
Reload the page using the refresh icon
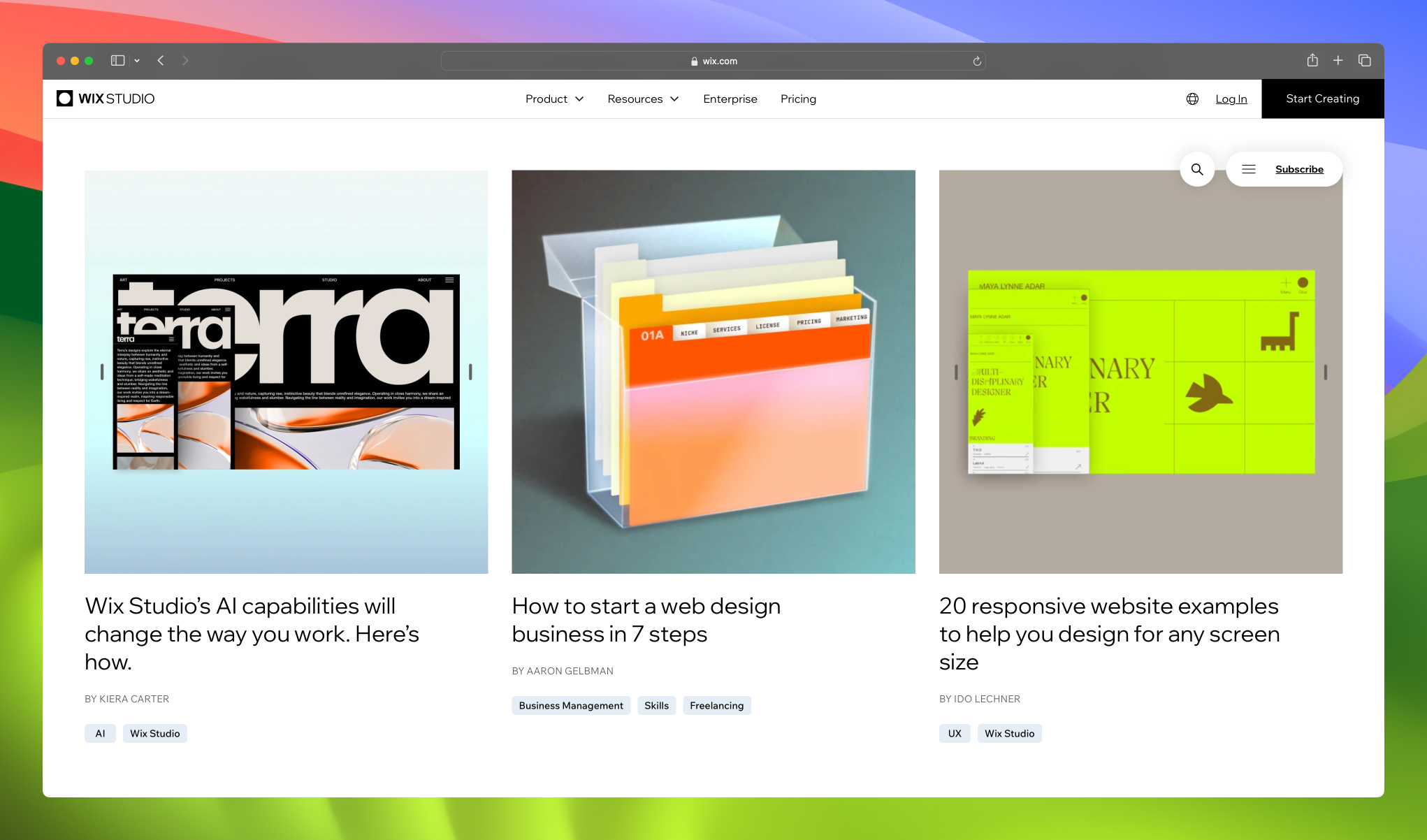[976, 61]
